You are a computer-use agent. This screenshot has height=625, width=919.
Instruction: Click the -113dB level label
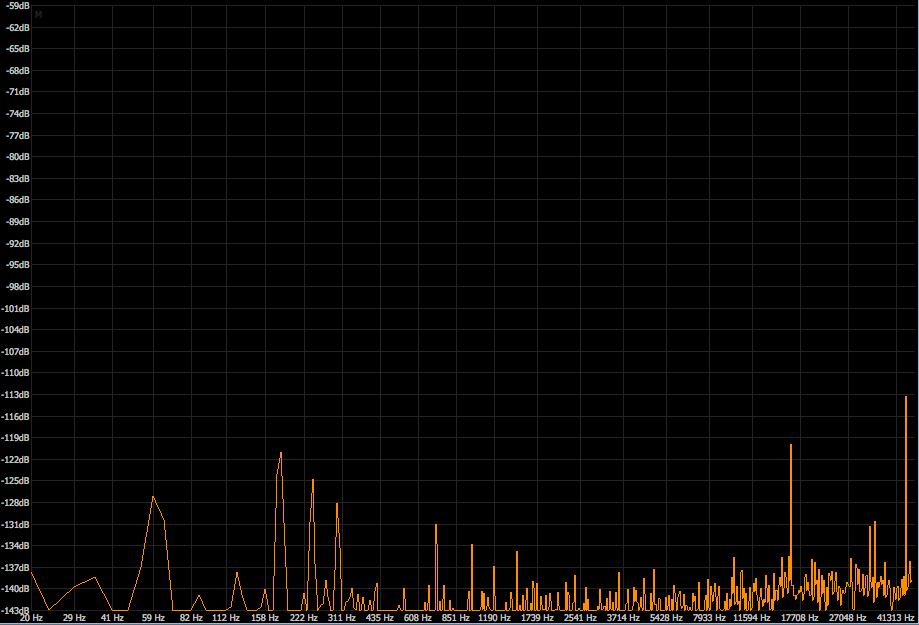point(15,395)
